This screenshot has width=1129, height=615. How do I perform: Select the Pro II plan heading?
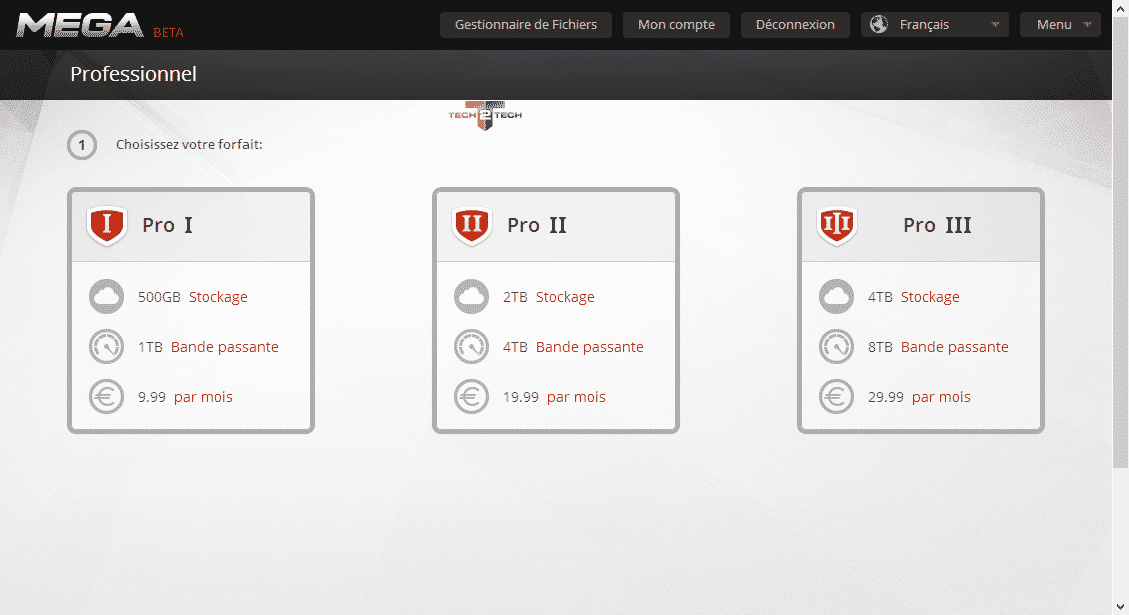tap(536, 225)
